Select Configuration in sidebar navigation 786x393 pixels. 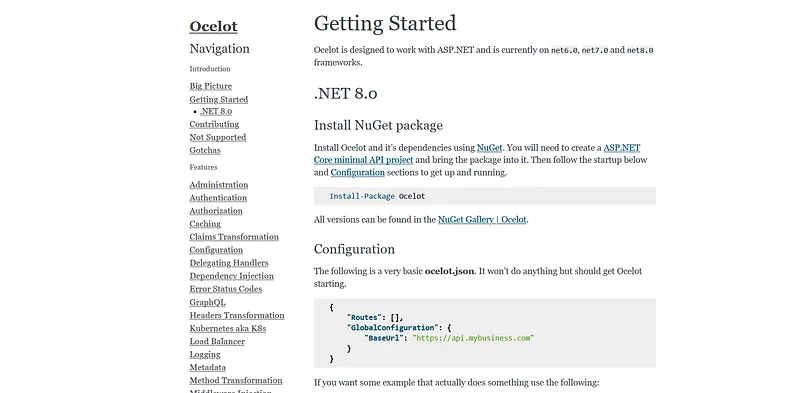pos(216,250)
